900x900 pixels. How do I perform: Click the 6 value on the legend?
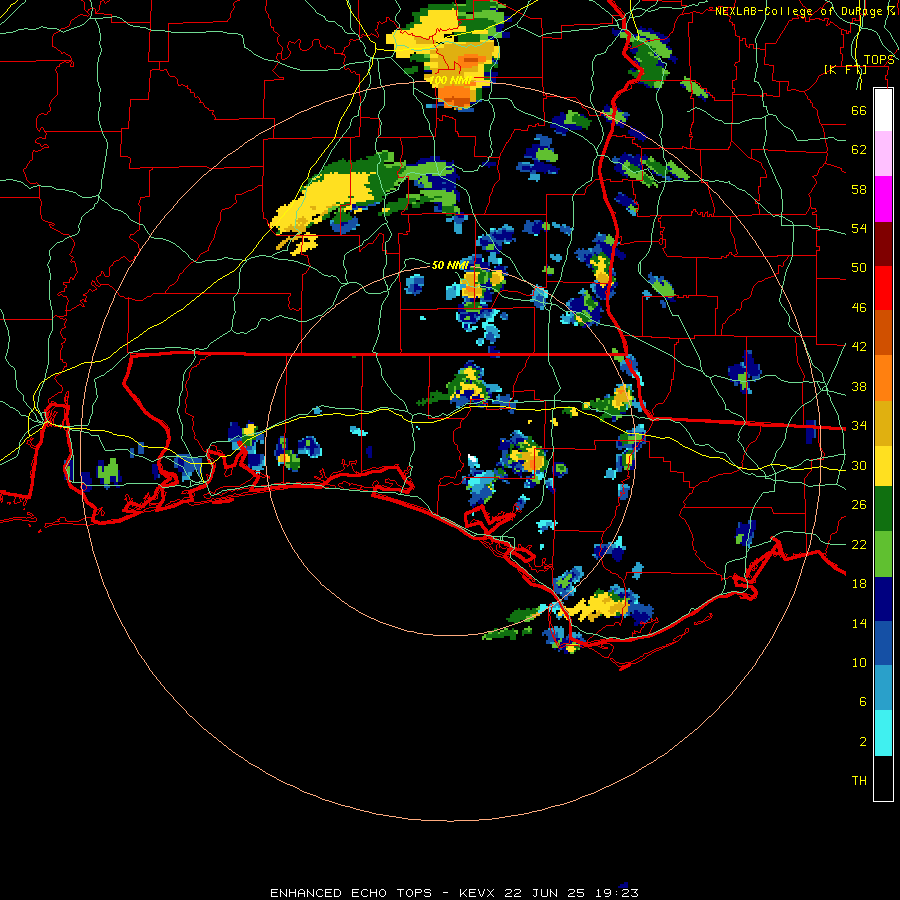[863, 702]
